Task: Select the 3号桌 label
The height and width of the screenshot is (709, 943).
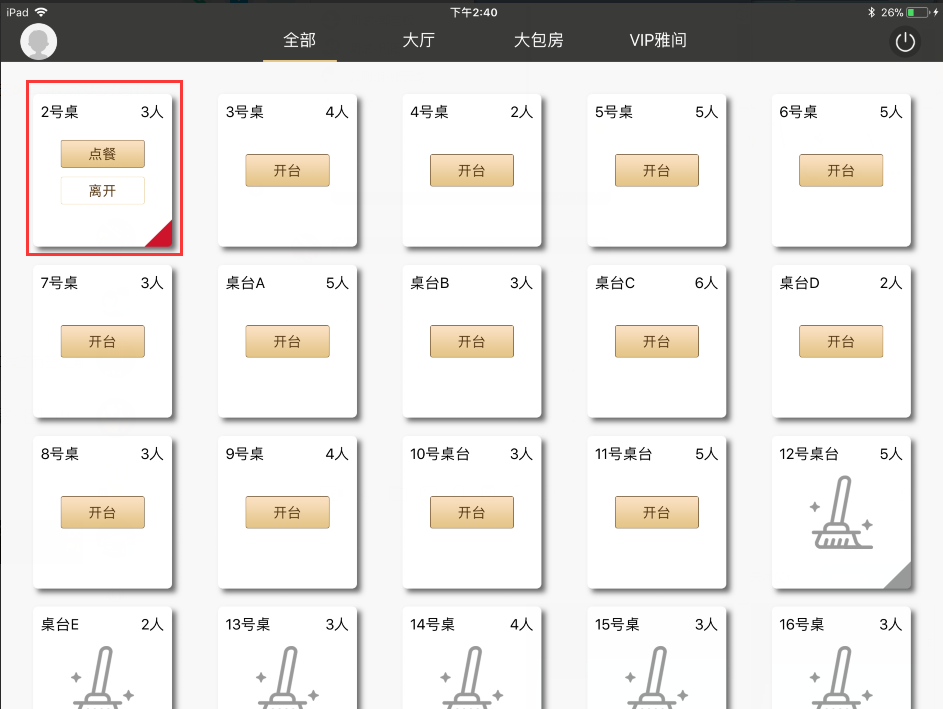Action: point(244,112)
